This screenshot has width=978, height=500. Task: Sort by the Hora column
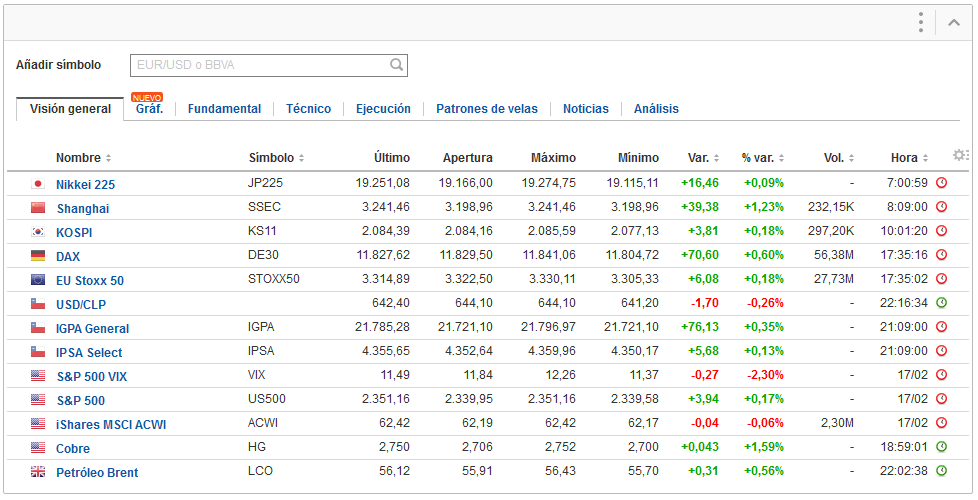(x=909, y=158)
